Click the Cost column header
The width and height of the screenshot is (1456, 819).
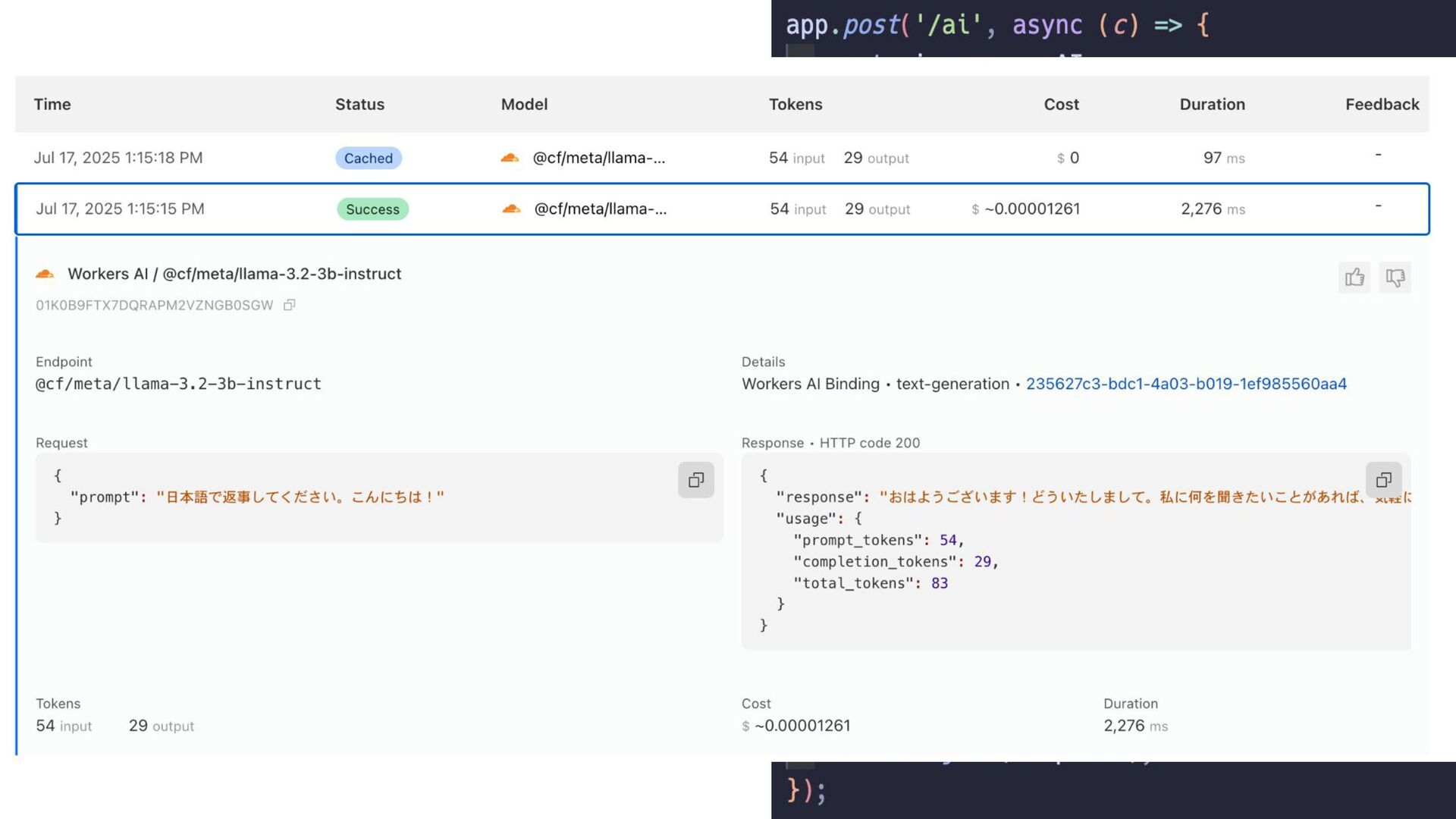click(x=1061, y=104)
